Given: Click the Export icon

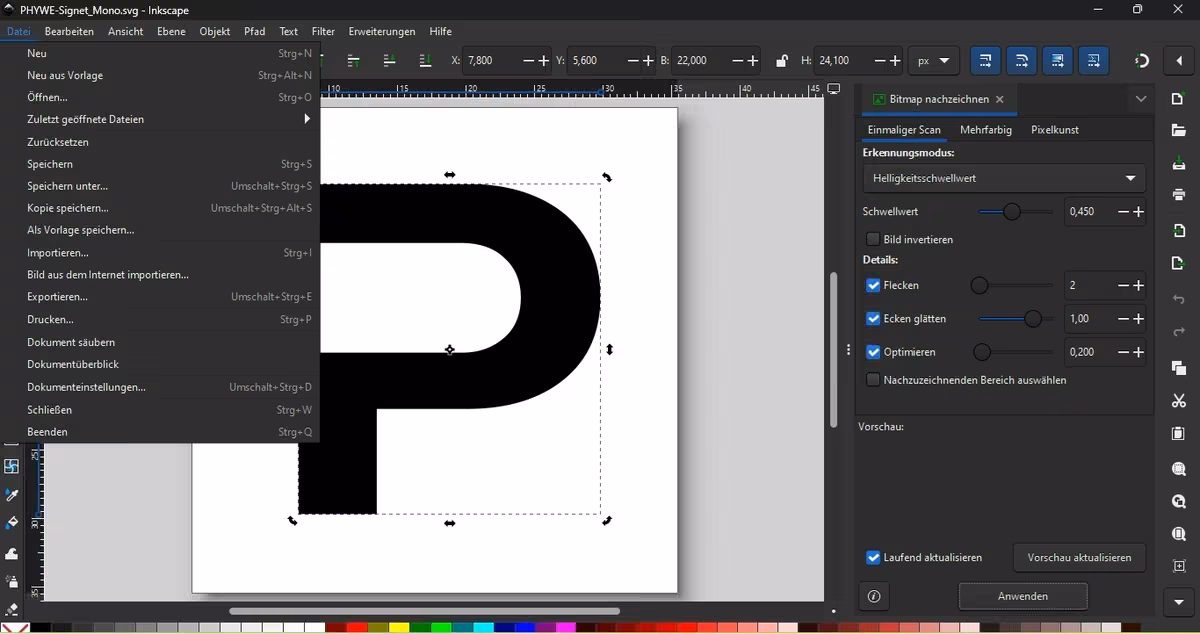Looking at the screenshot, I should [x=1179, y=263].
